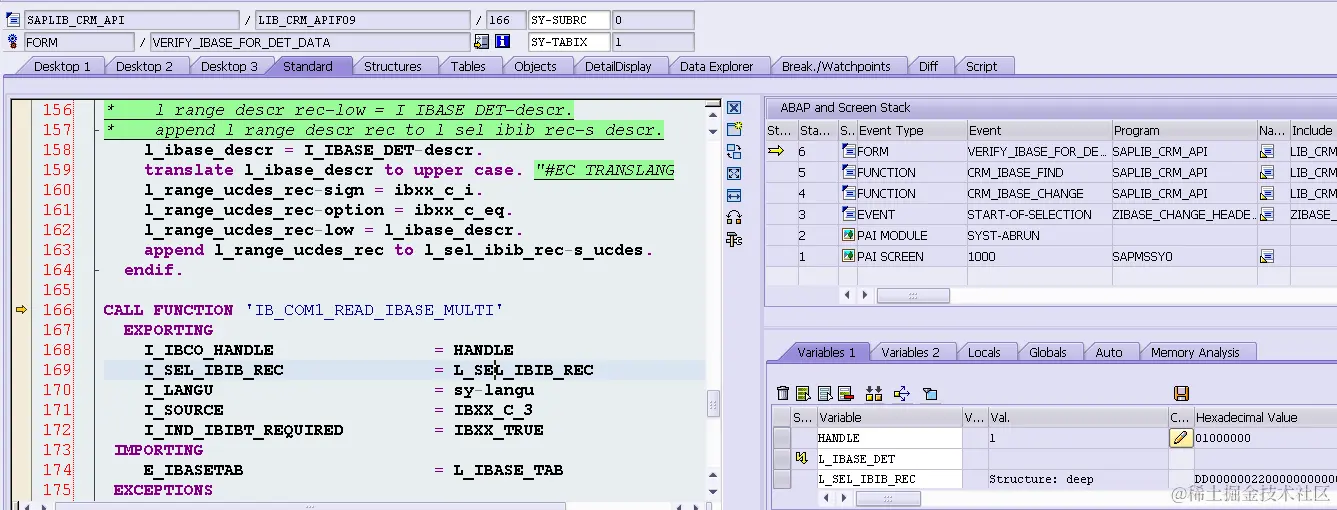Click the Variable column header
Viewport: 1337px width, 510px height.
click(889, 417)
